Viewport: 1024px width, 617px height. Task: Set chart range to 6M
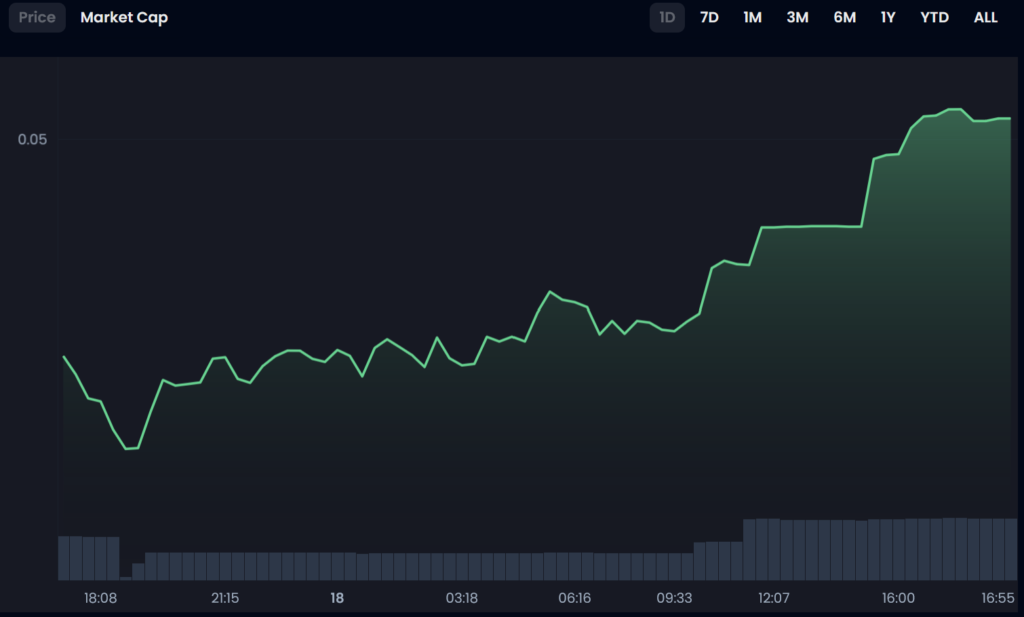[x=844, y=18]
